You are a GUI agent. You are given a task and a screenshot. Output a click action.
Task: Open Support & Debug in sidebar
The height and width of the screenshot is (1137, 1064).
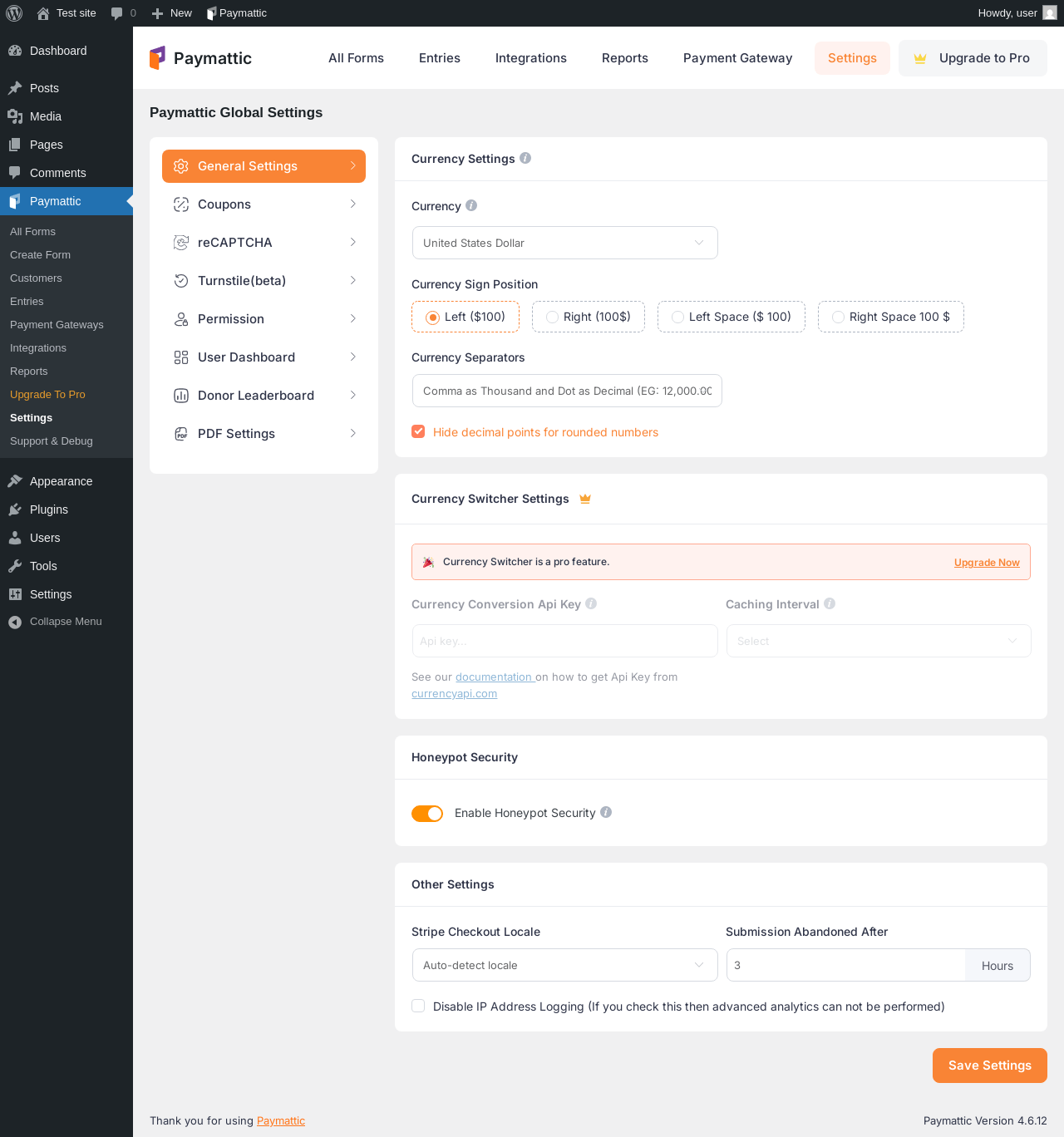click(52, 441)
